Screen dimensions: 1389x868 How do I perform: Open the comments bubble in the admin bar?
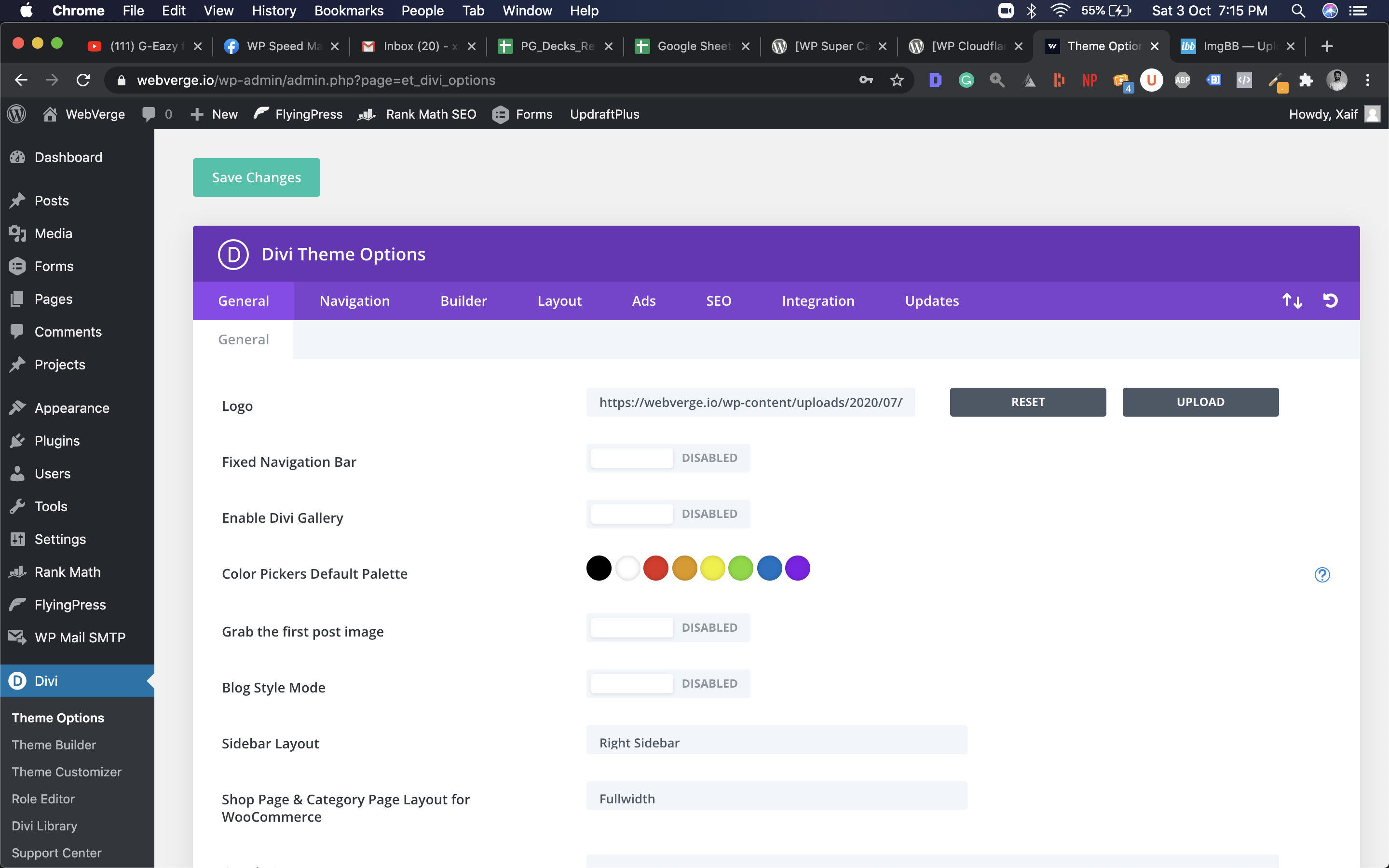click(x=149, y=114)
